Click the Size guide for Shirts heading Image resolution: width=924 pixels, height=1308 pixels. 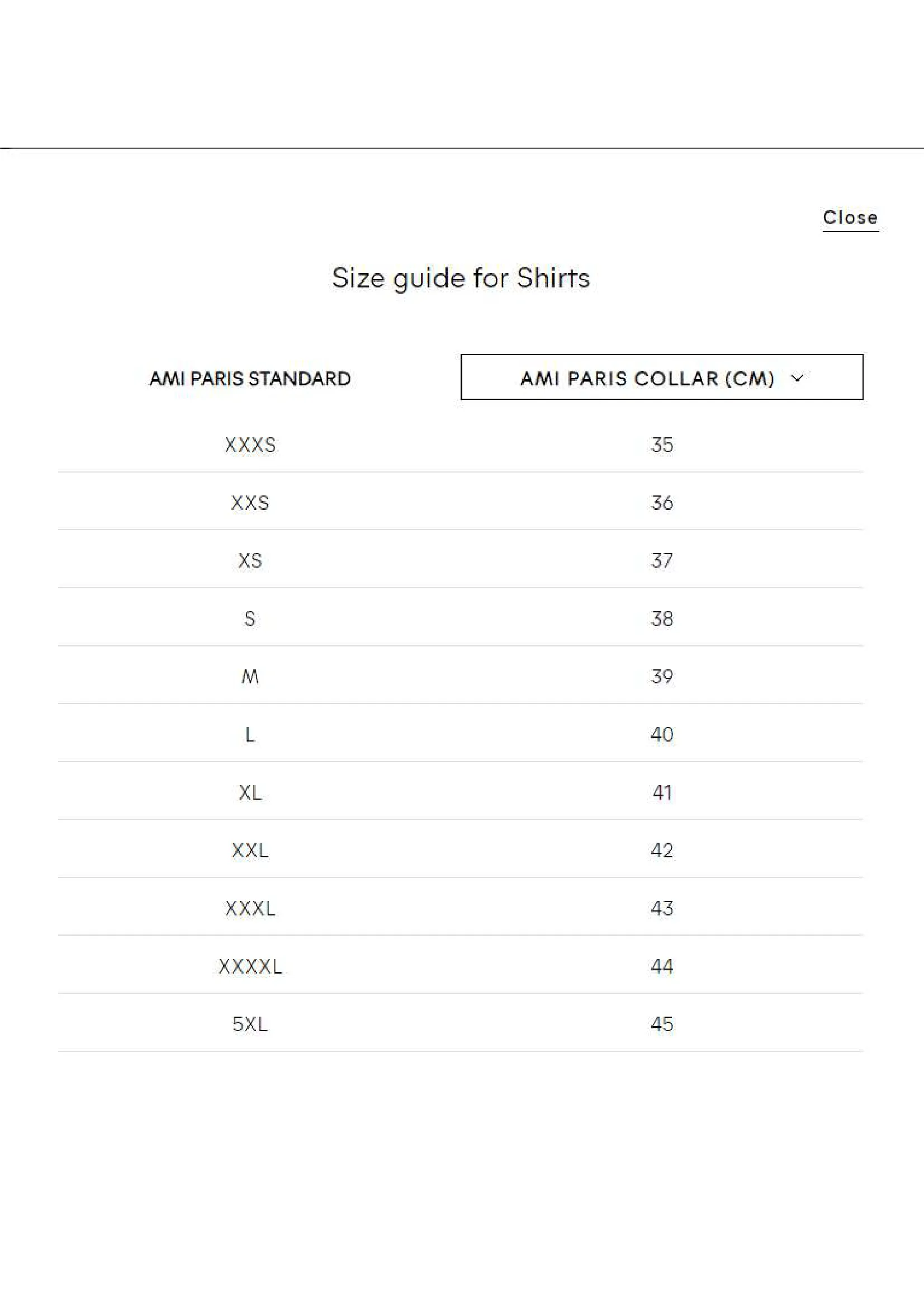[461, 278]
